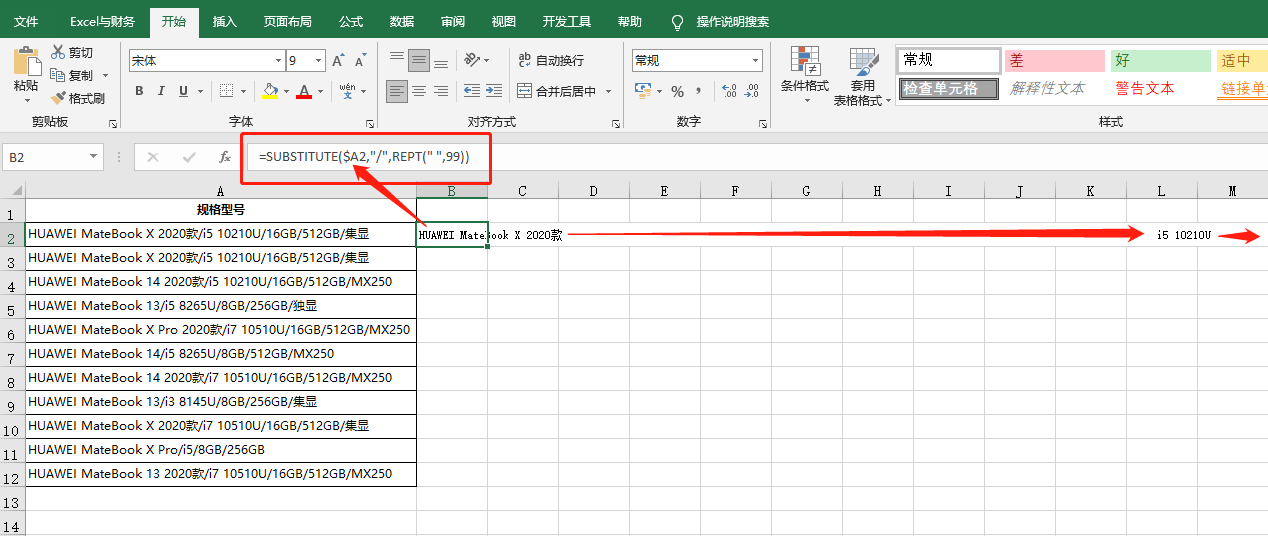Image resolution: width=1268 pixels, height=536 pixels.
Task: Open Conditional Formatting (条件格式)
Action: point(805,76)
